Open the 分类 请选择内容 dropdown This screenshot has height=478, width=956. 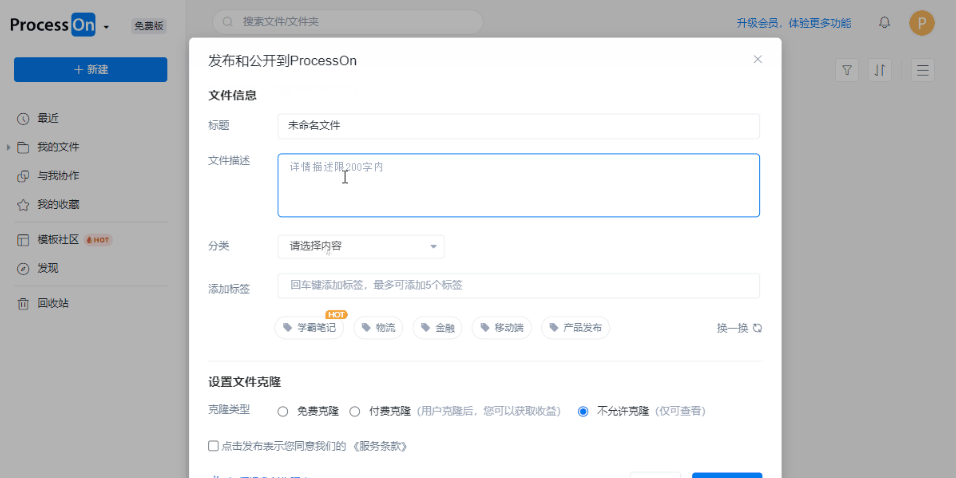[361, 246]
